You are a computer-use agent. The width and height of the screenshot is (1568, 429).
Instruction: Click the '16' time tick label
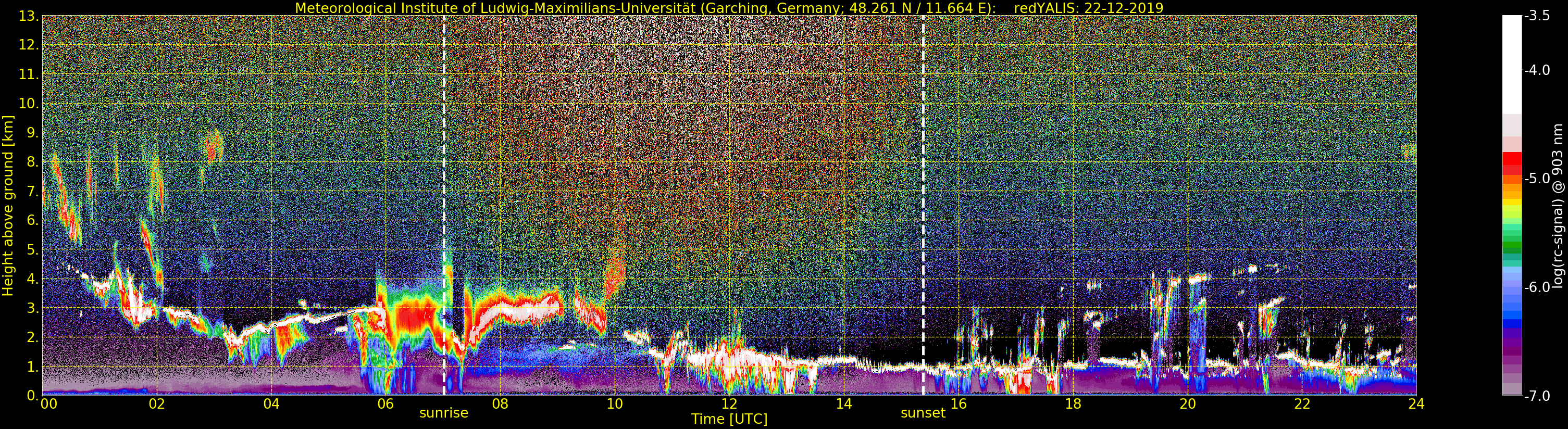[958, 404]
